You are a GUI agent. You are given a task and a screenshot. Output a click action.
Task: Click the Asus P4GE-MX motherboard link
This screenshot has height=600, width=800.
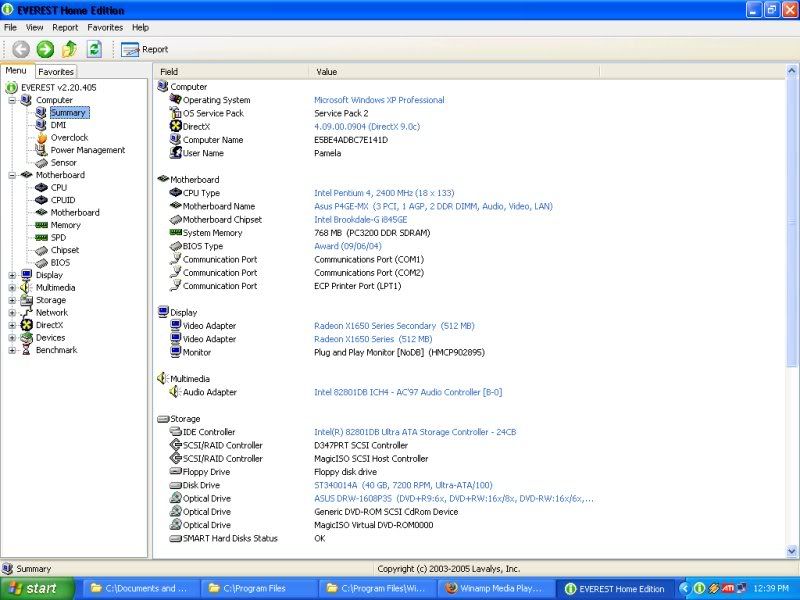point(432,207)
